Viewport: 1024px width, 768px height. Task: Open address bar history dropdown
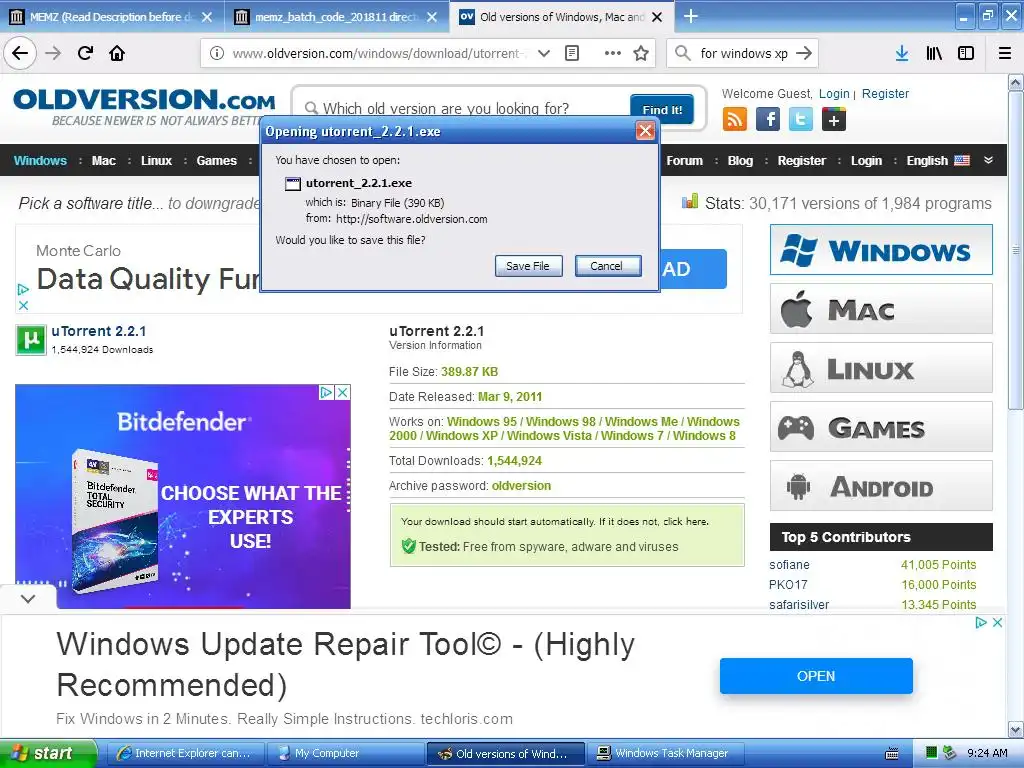[x=543, y=54]
